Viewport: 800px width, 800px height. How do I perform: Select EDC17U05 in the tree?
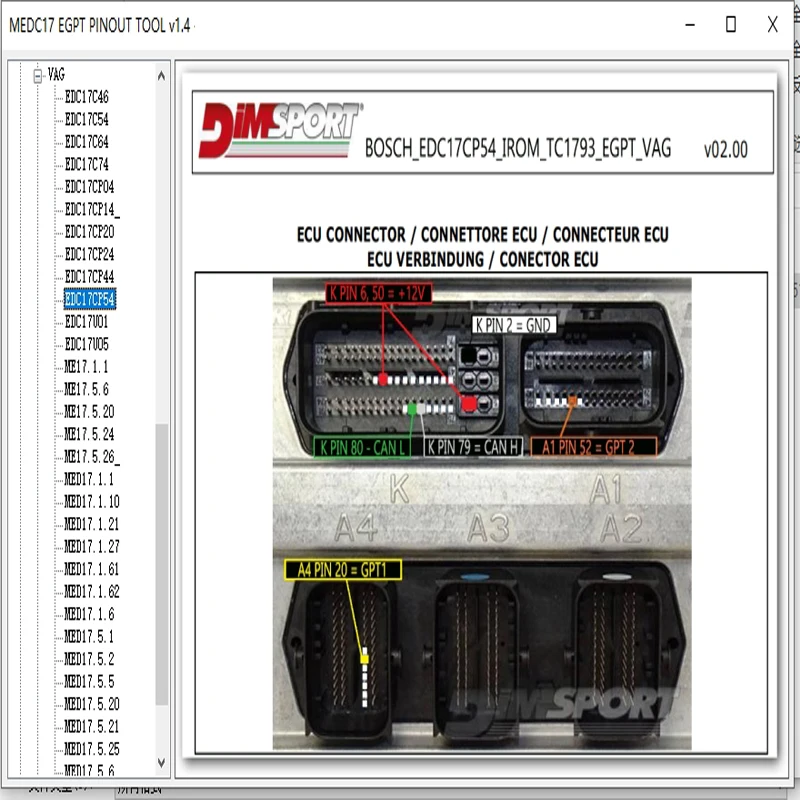(87, 344)
